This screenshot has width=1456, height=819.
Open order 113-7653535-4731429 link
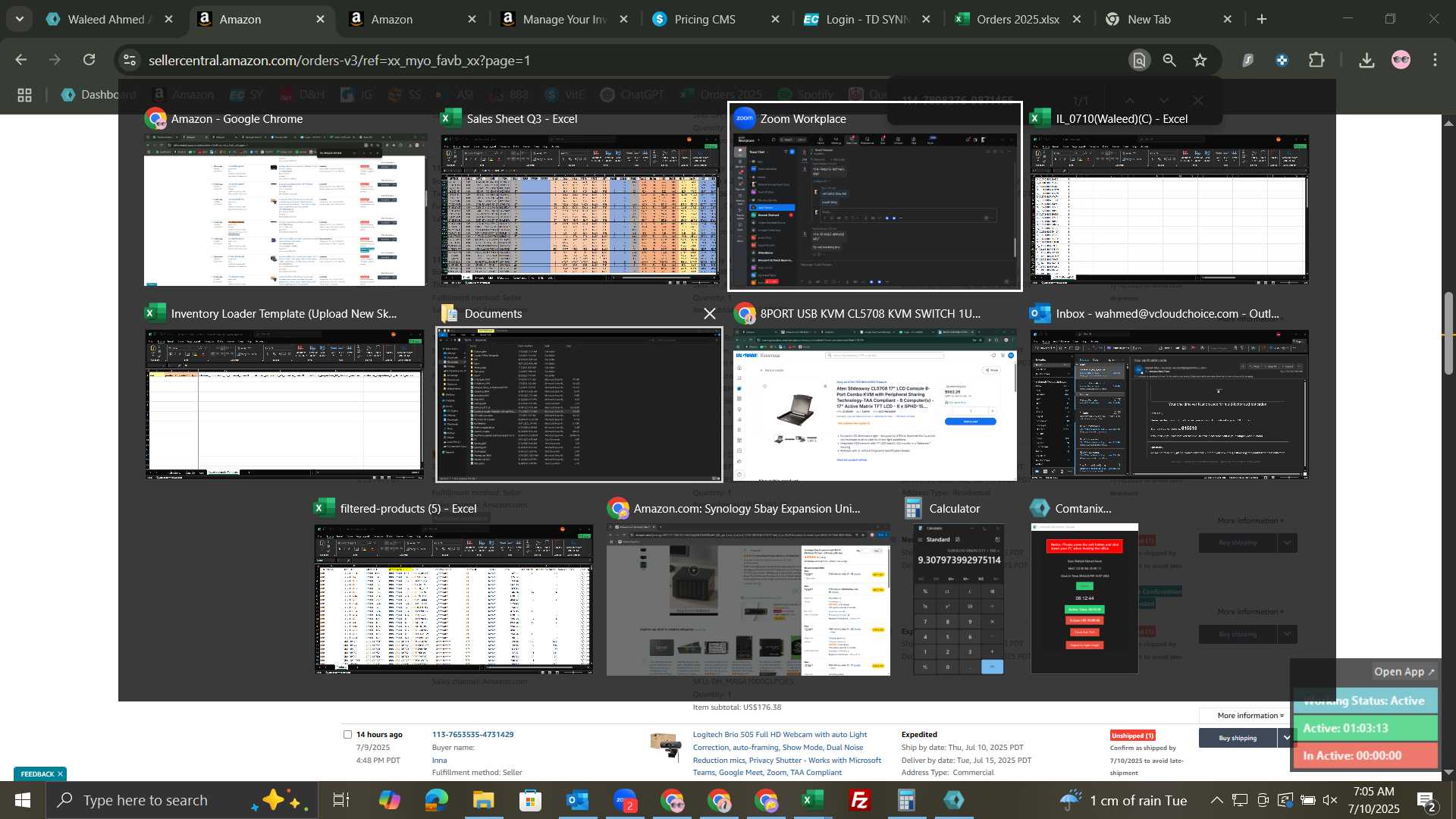pos(472,734)
